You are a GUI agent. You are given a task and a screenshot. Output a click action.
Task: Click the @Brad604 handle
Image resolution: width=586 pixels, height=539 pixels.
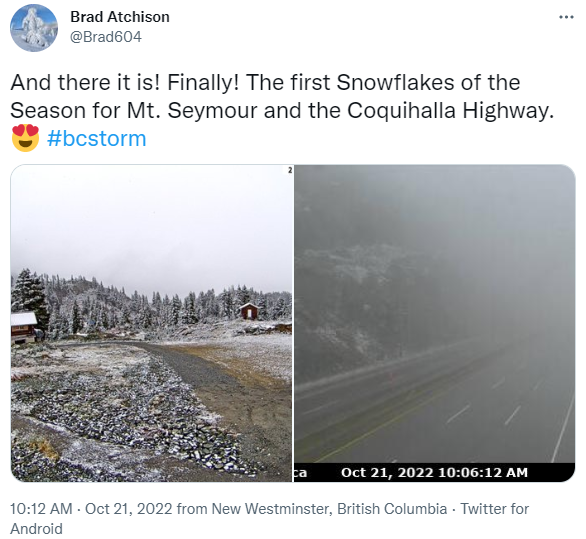click(x=106, y=37)
